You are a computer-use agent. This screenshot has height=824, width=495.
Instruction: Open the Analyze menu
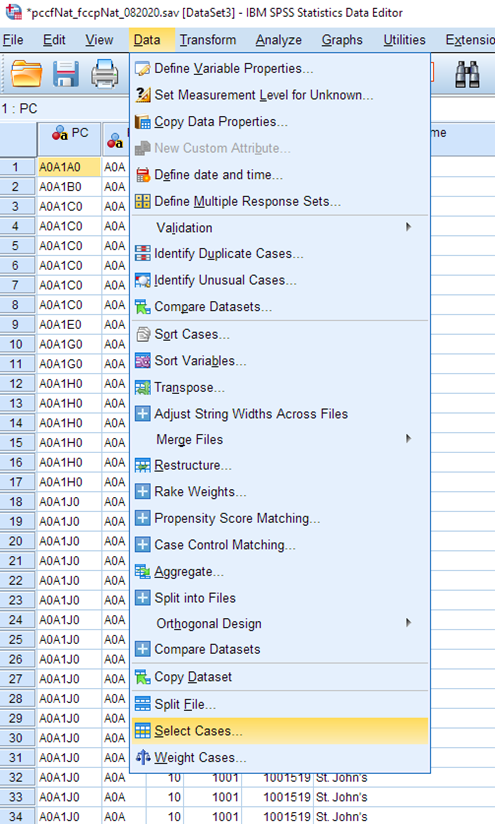279,40
